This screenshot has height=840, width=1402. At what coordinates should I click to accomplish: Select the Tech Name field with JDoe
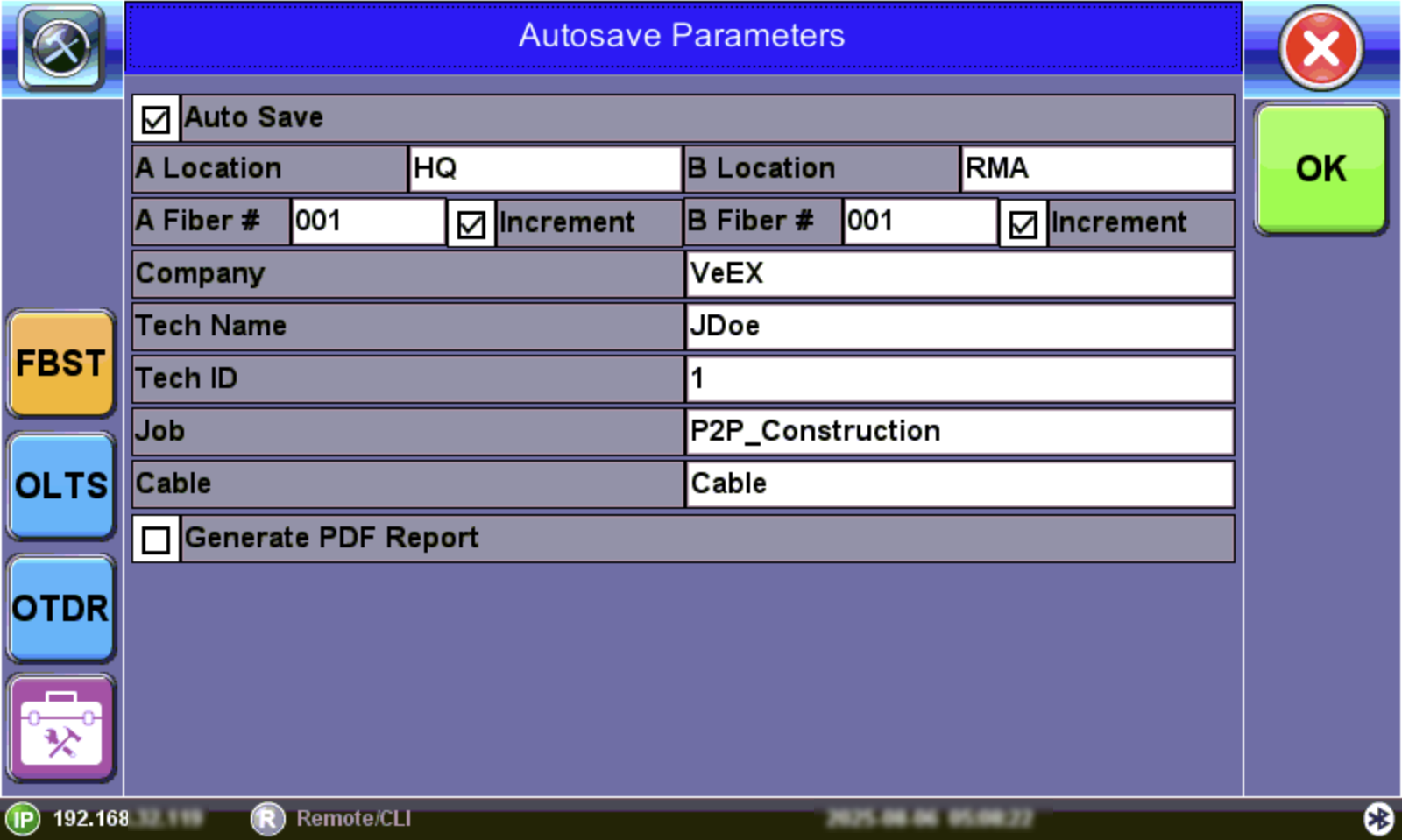tap(959, 326)
